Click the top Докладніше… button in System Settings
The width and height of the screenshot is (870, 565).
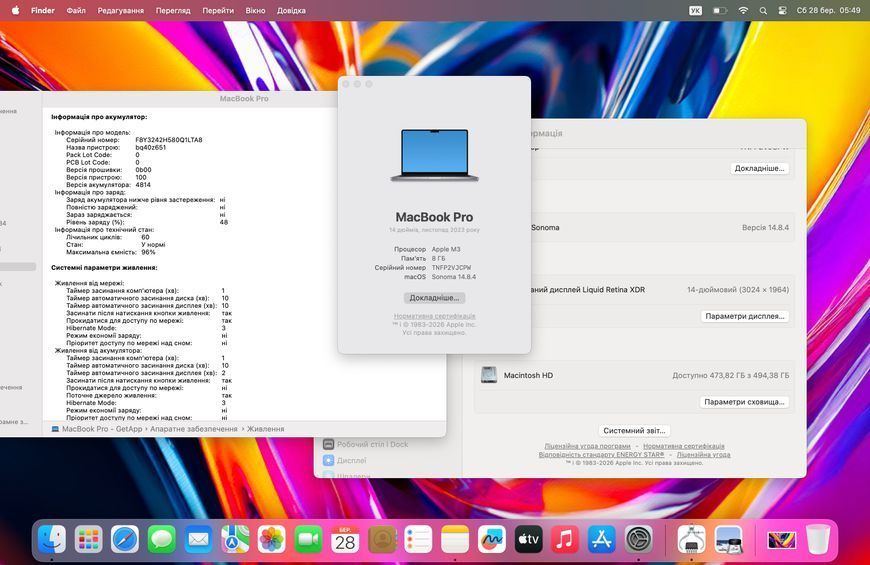759,168
